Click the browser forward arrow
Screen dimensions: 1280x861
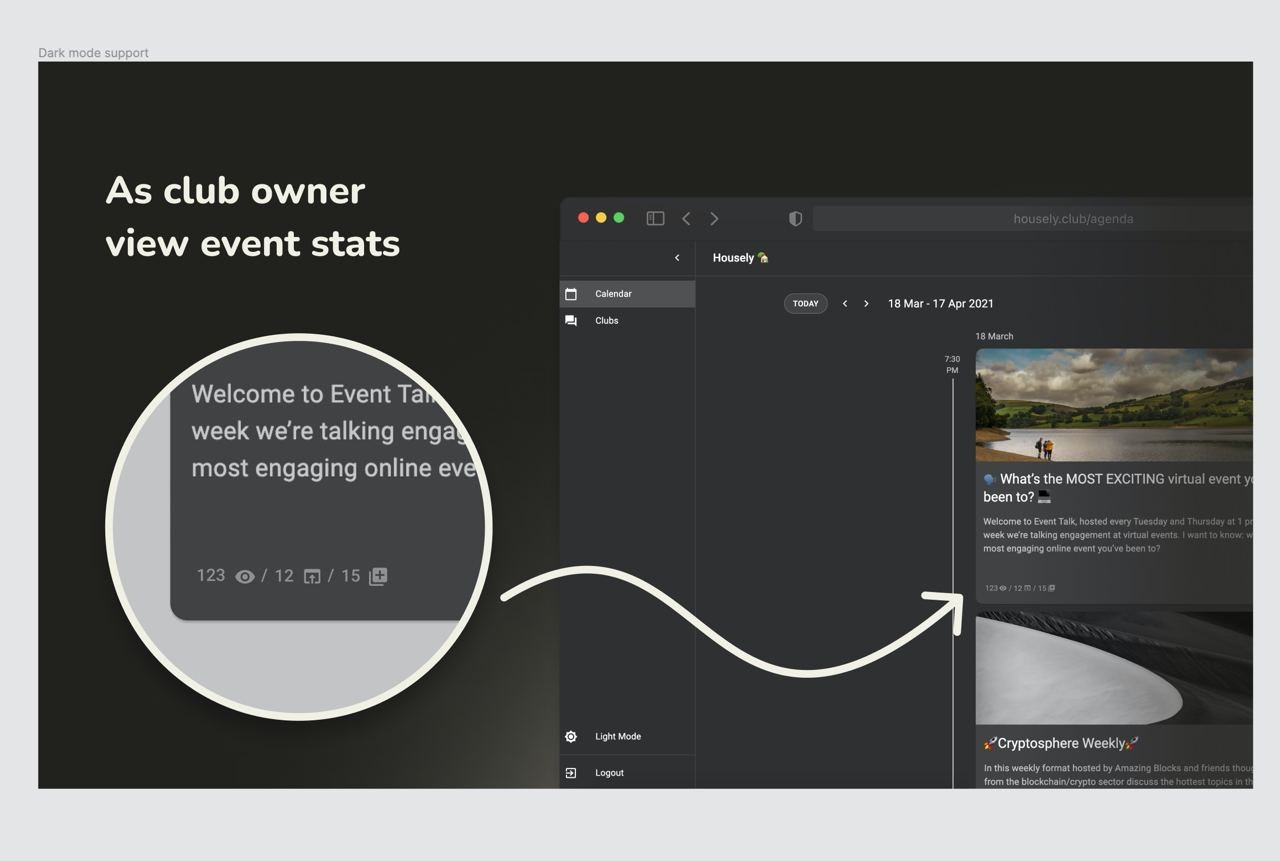pyautogui.click(x=714, y=219)
